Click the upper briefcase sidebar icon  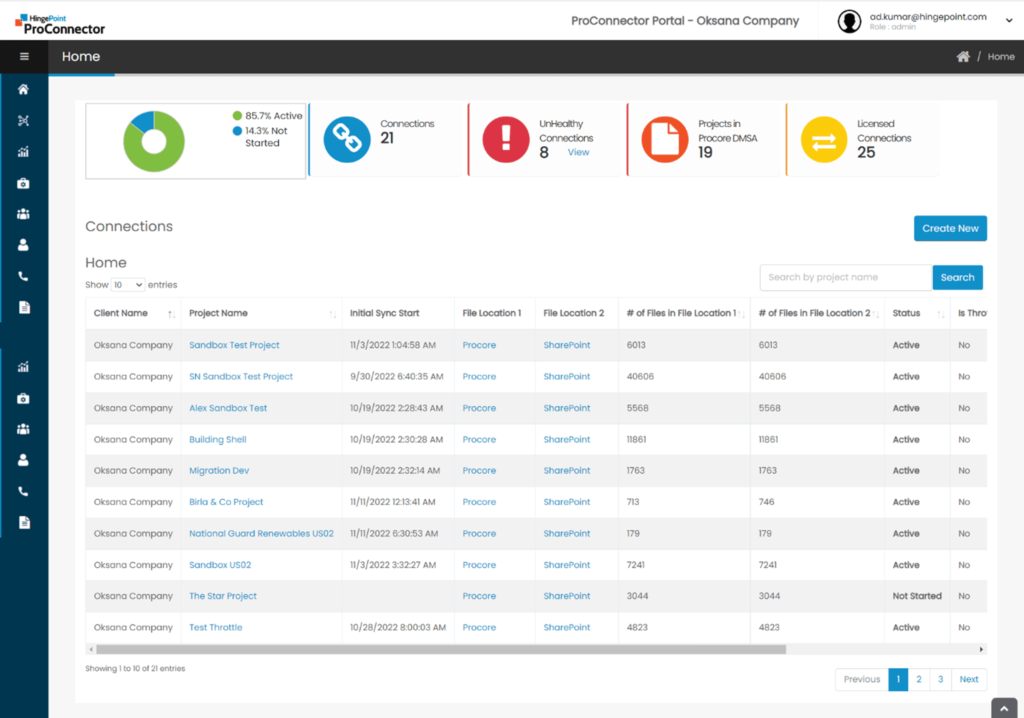(24, 184)
